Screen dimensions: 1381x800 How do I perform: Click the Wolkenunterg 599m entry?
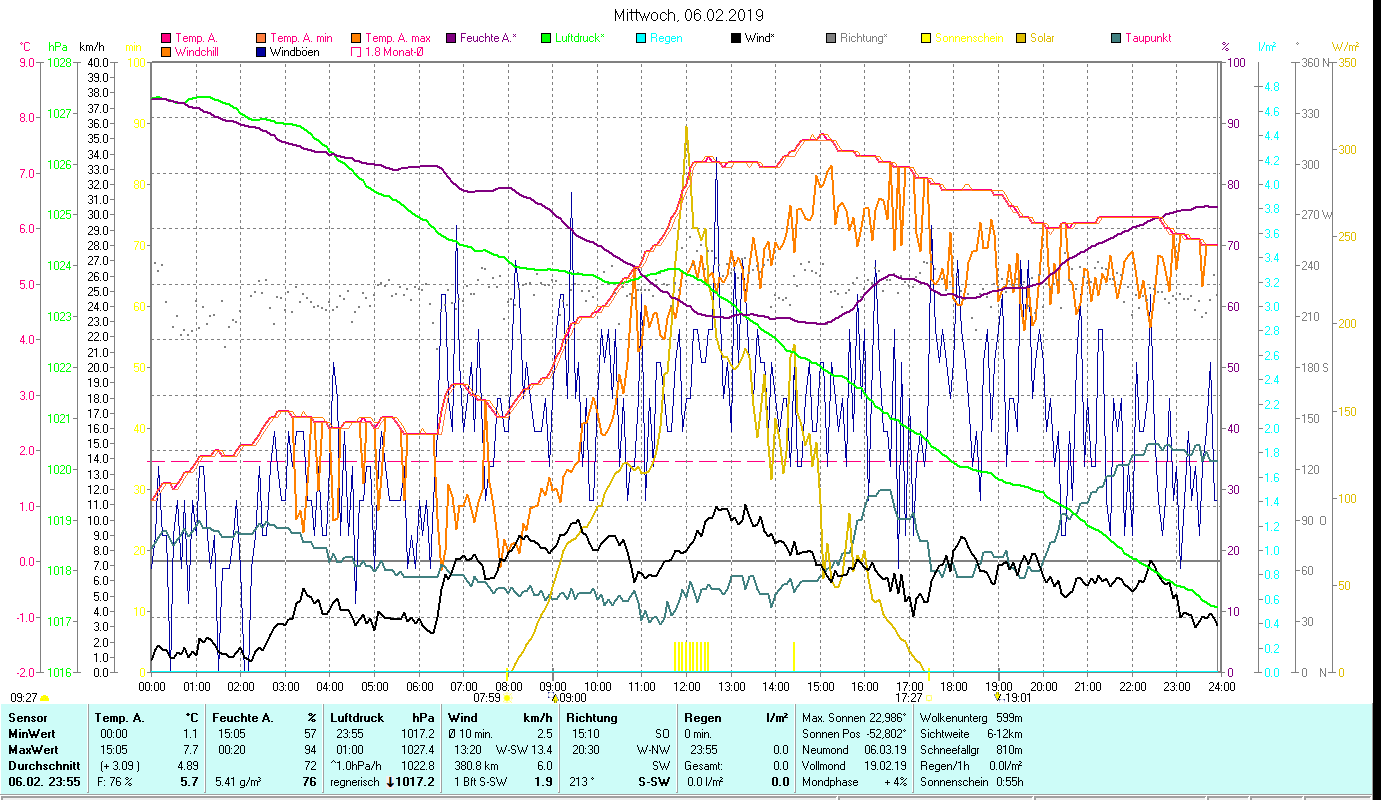[970, 718]
